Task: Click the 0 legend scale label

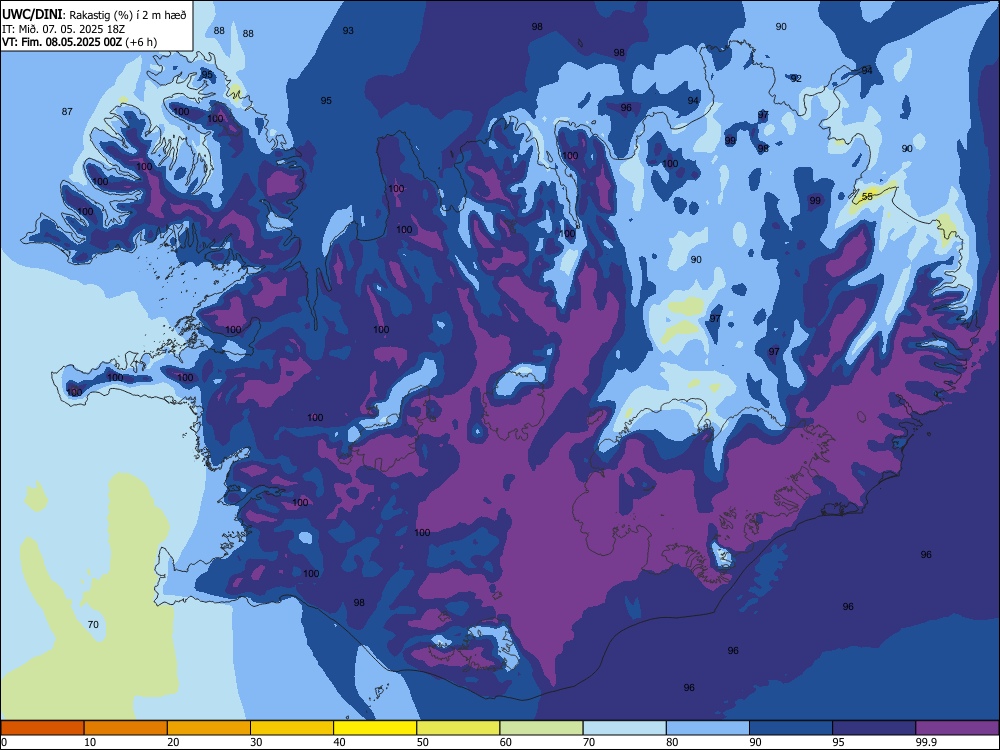Action: point(4,742)
